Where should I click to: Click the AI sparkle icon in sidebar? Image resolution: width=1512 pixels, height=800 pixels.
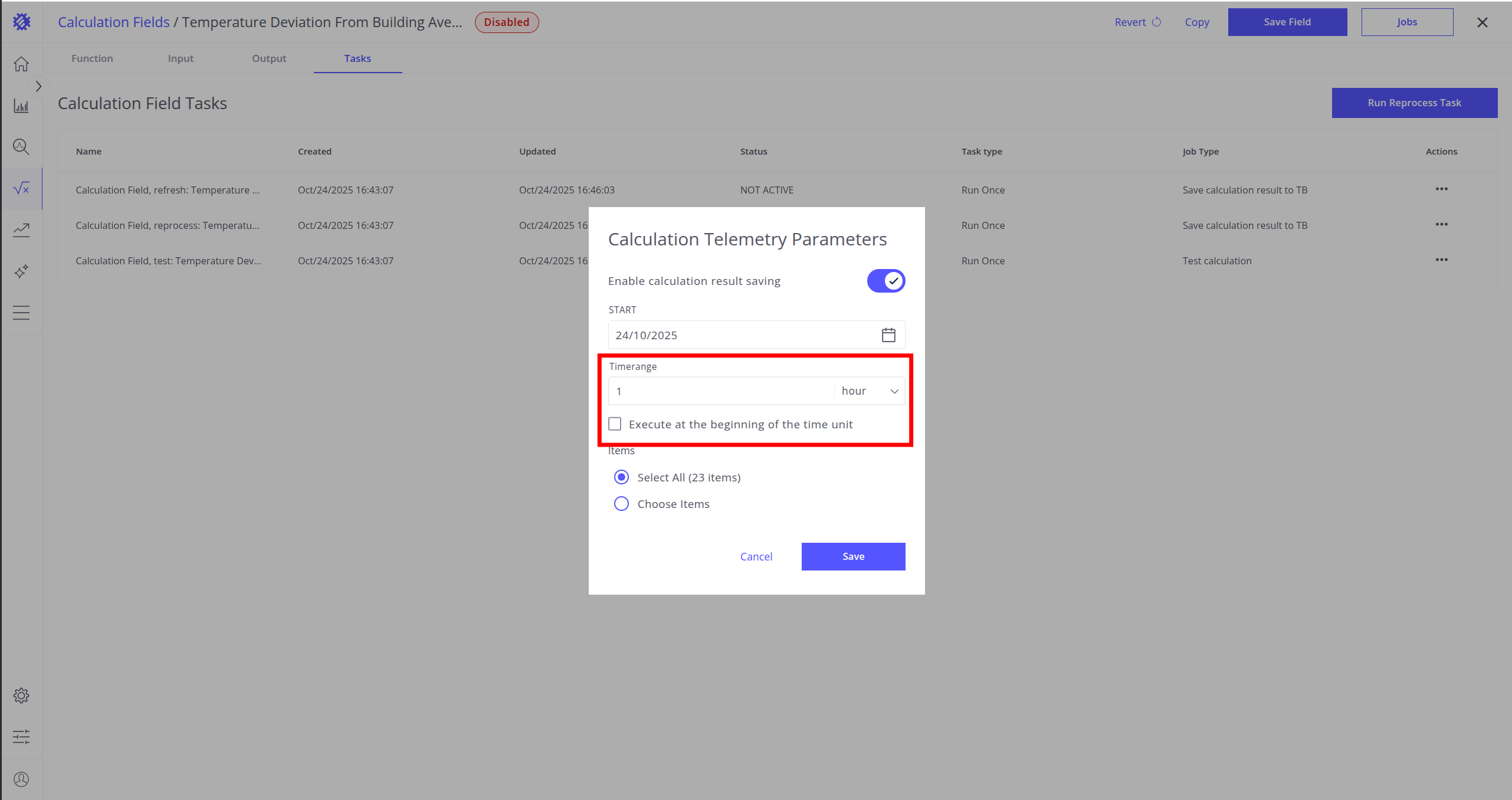point(21,271)
